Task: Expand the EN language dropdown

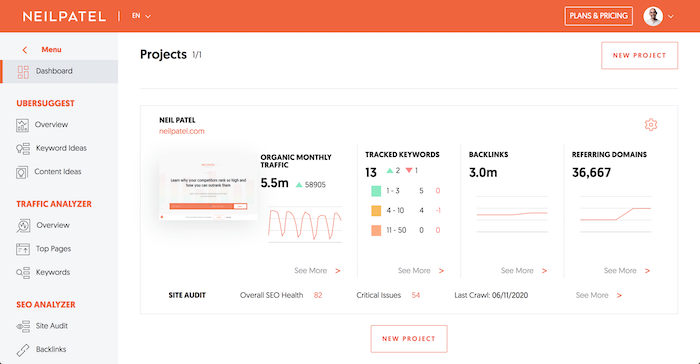Action: click(x=141, y=16)
